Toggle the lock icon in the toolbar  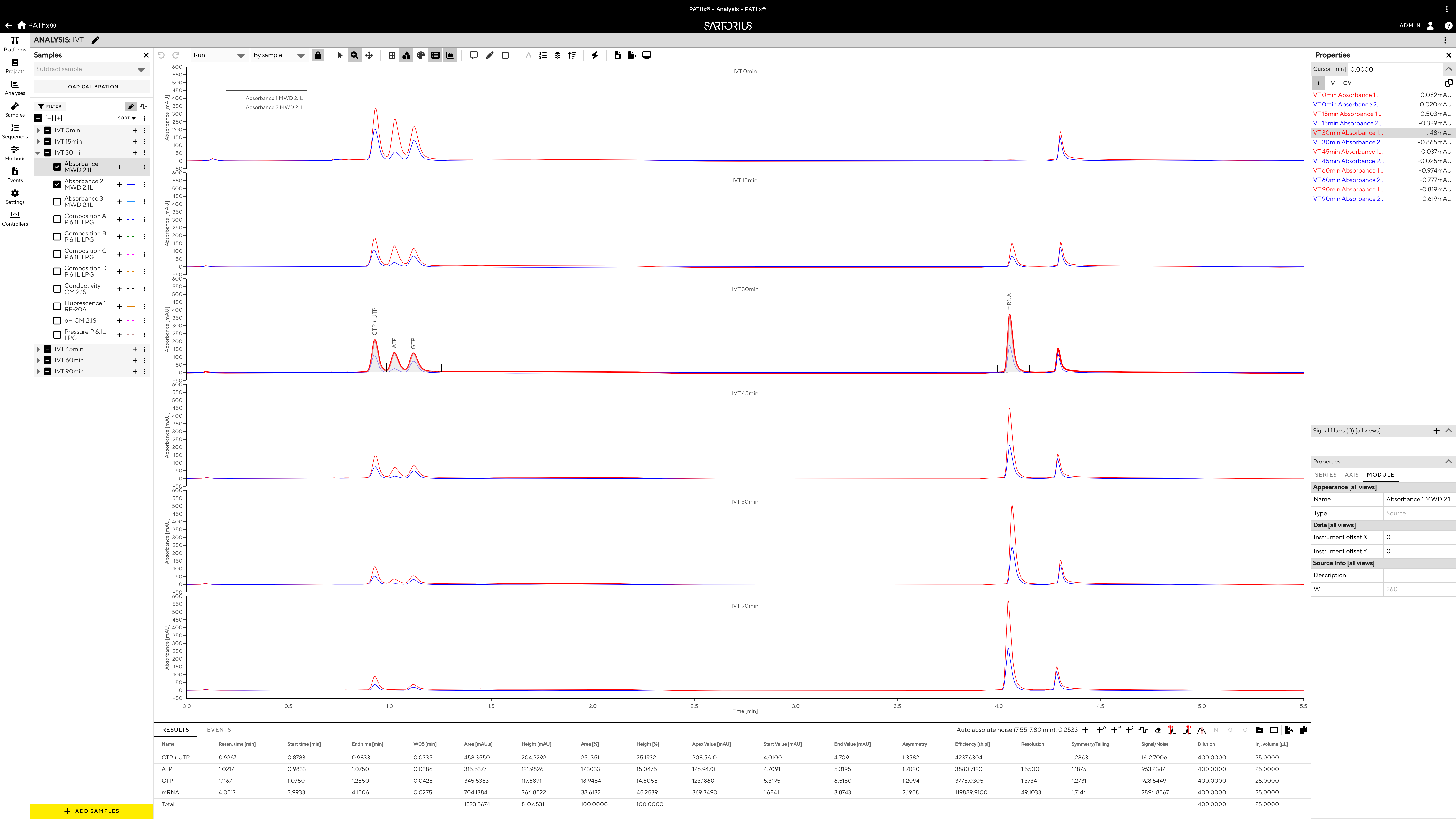(x=318, y=55)
